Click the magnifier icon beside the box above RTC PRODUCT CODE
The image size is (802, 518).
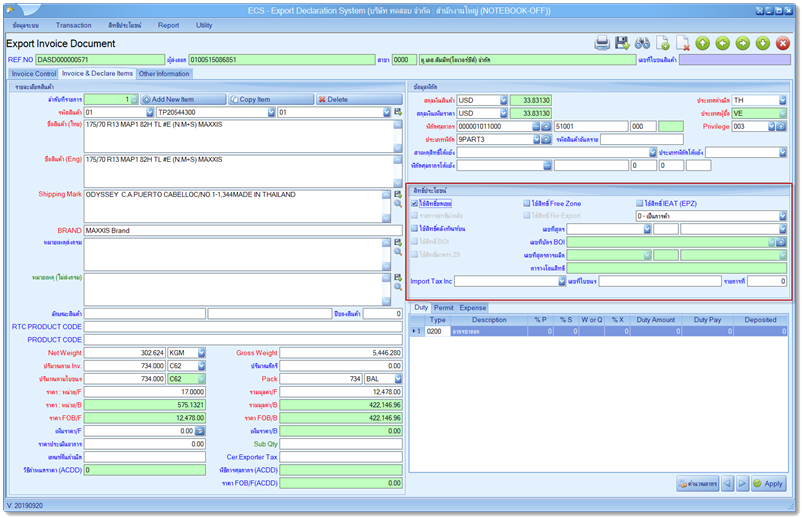398,287
